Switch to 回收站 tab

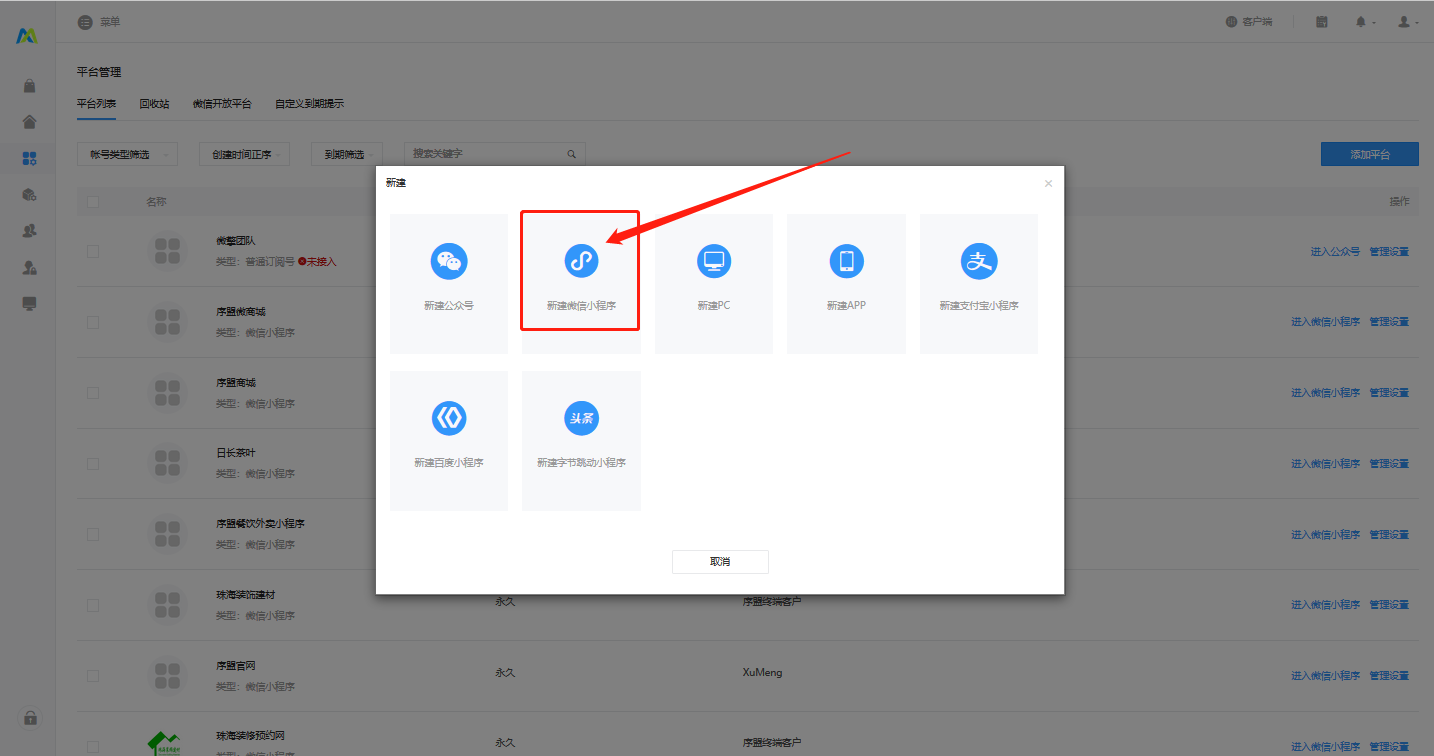click(x=154, y=104)
